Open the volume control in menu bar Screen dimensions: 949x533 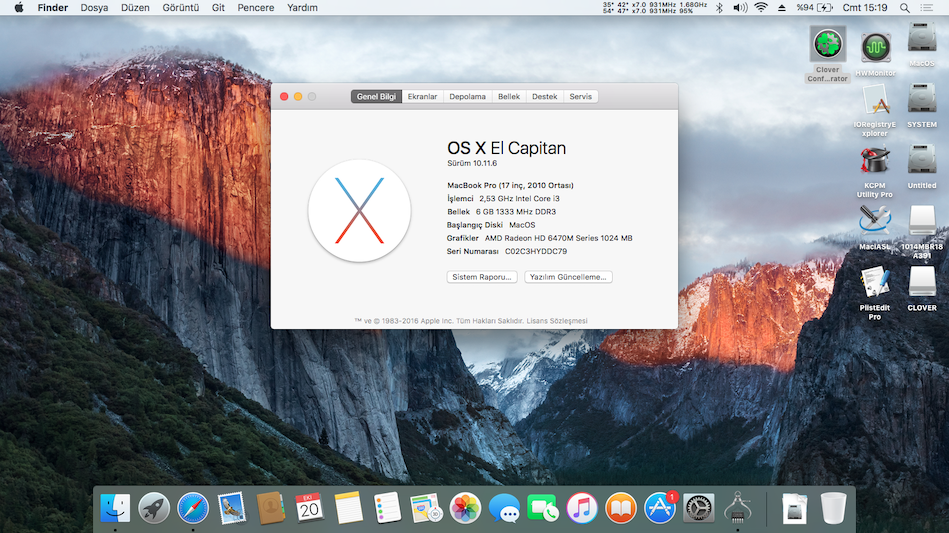(x=740, y=8)
